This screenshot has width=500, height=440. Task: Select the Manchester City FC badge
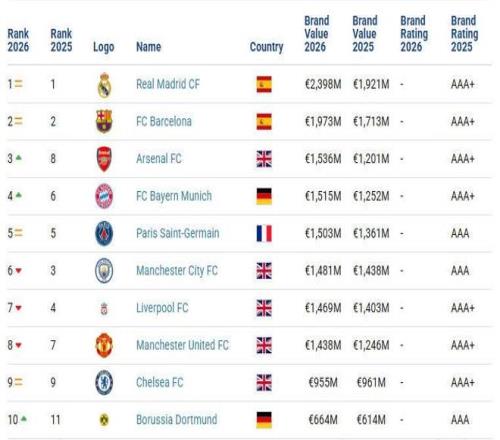(x=104, y=271)
